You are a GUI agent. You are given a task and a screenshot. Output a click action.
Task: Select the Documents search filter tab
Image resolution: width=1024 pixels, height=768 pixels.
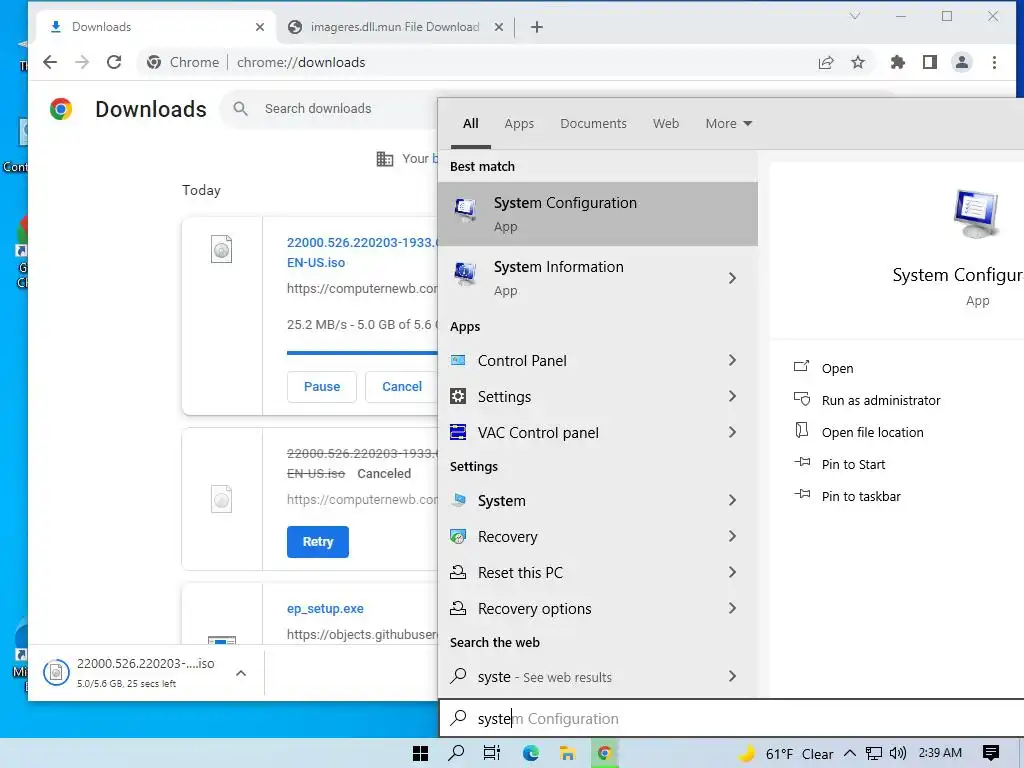click(x=593, y=123)
